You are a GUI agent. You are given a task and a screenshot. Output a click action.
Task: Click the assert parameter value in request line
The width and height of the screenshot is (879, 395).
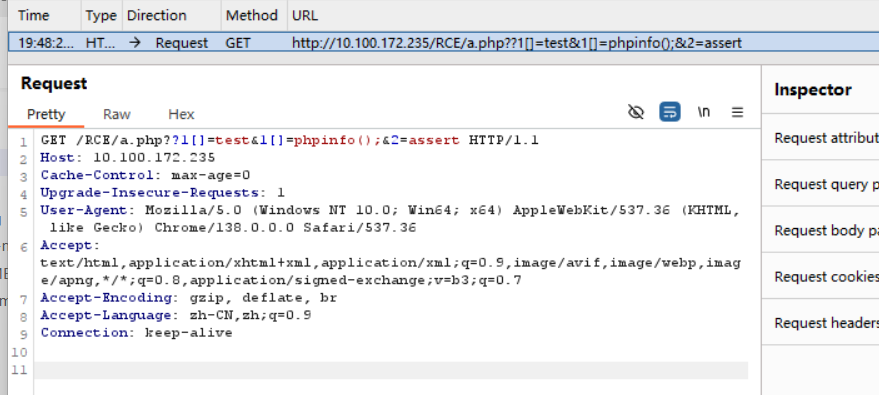tap(434, 141)
